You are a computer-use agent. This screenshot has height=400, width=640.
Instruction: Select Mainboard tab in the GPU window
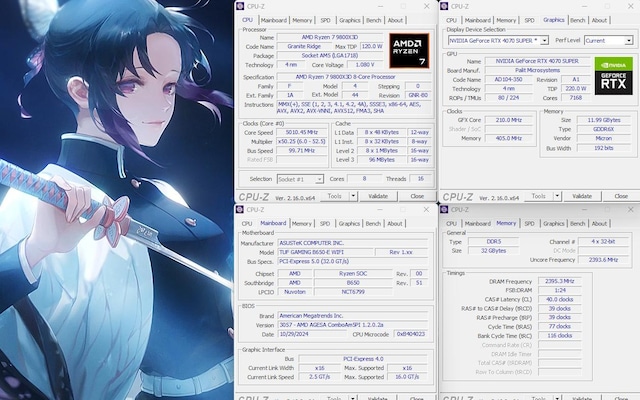pos(478,20)
